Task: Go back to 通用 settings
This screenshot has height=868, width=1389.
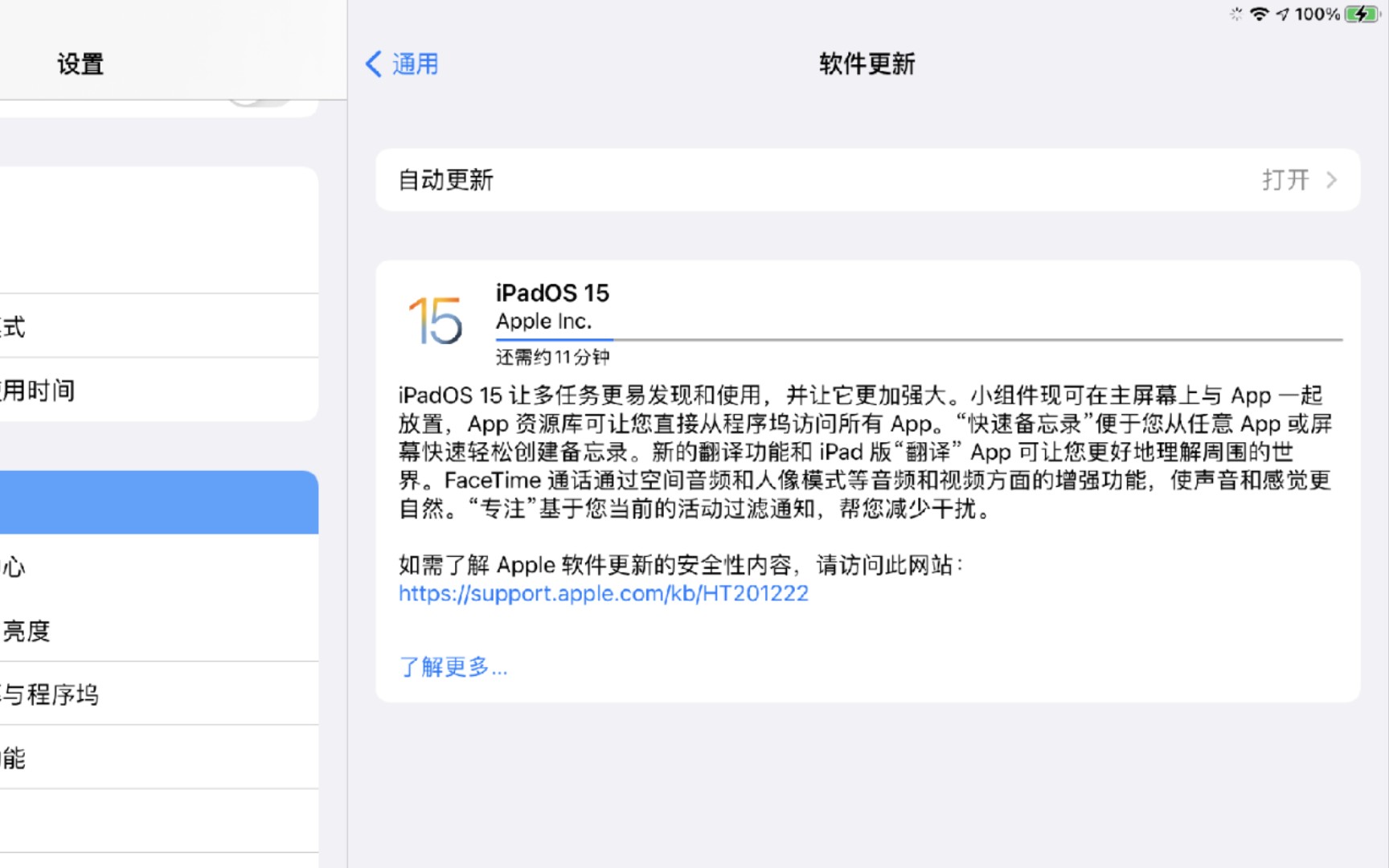Action: [x=402, y=63]
